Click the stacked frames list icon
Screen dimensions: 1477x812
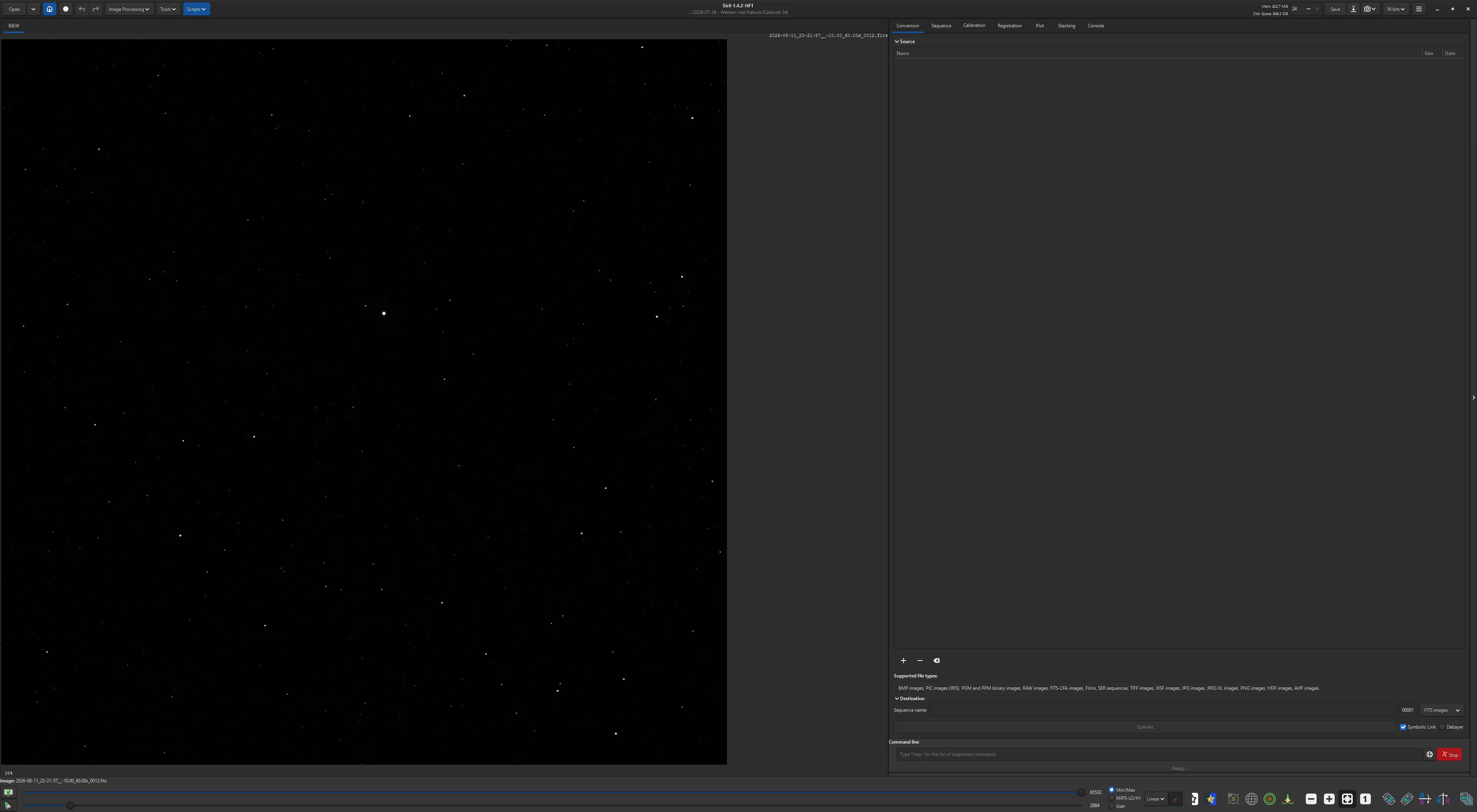[1466, 799]
